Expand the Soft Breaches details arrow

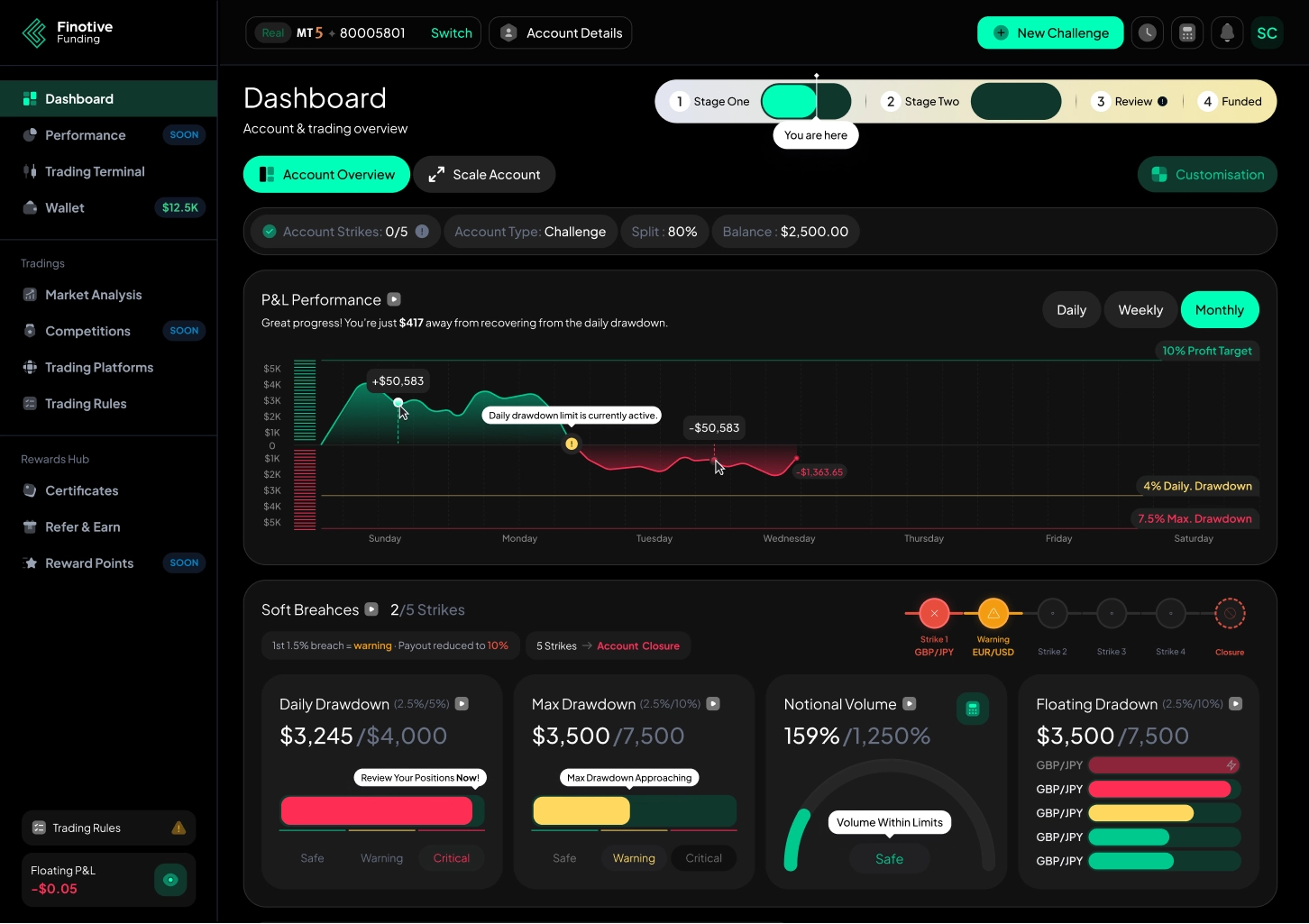(x=371, y=609)
